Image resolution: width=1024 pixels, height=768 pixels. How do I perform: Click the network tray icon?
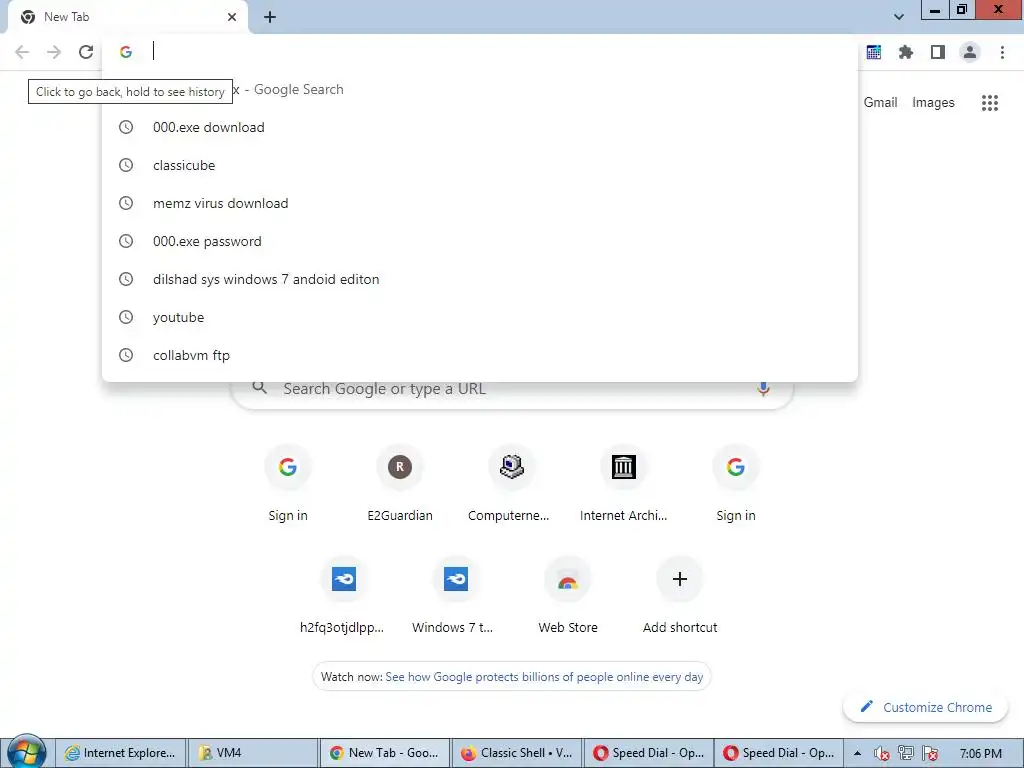906,754
